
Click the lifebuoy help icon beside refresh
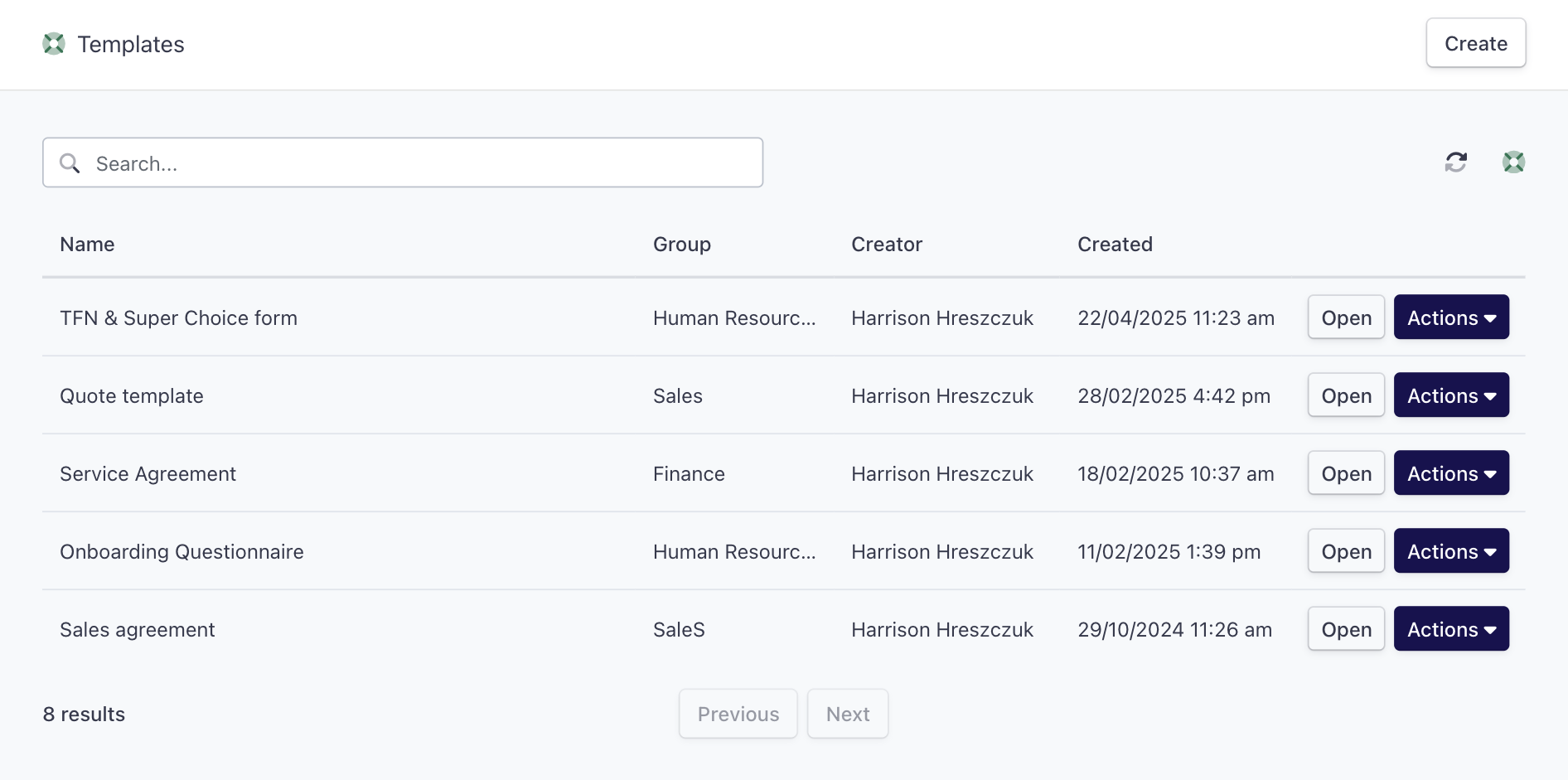(x=1514, y=162)
